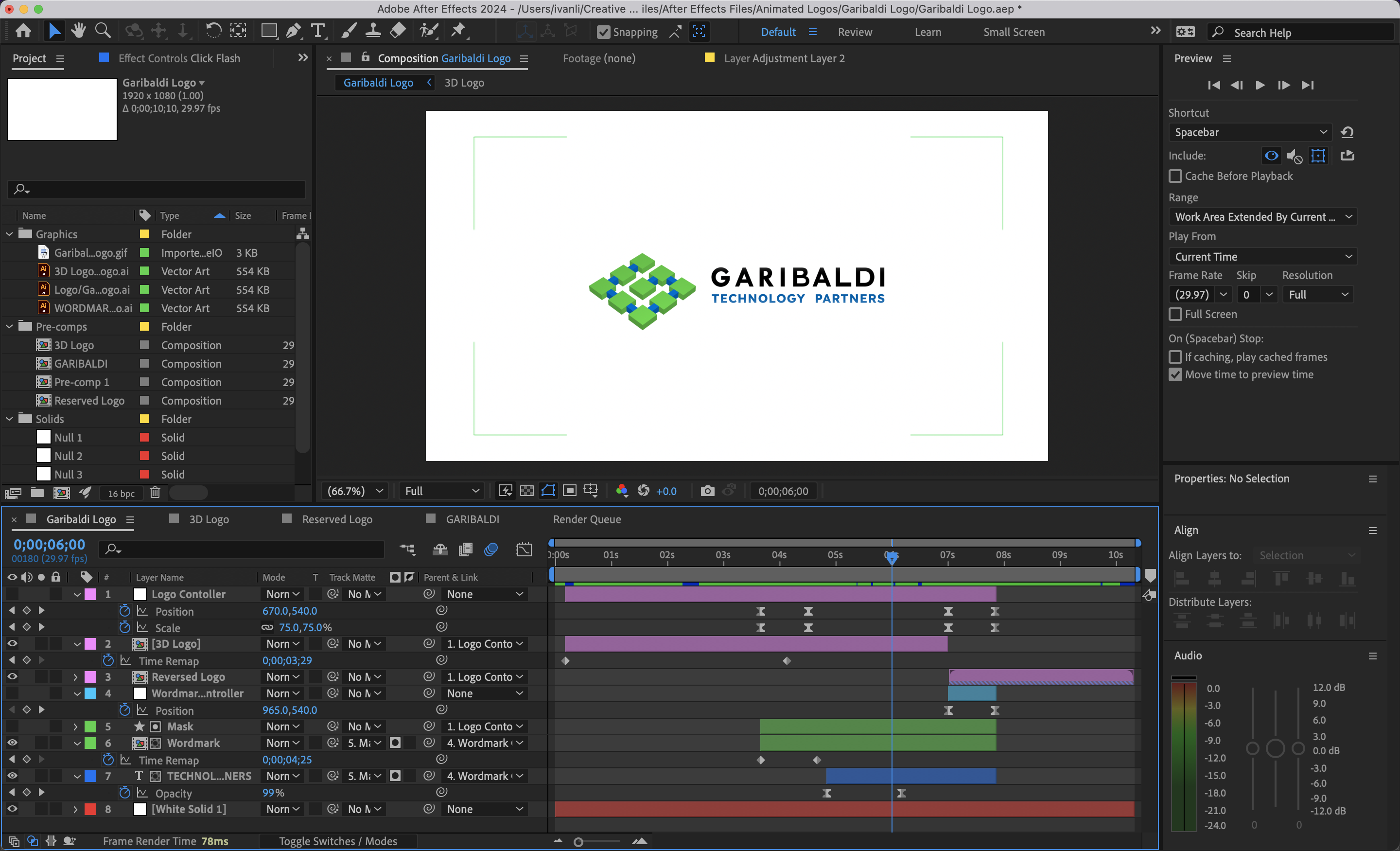
Task: Select the Rotation tool
Action: [x=213, y=31]
